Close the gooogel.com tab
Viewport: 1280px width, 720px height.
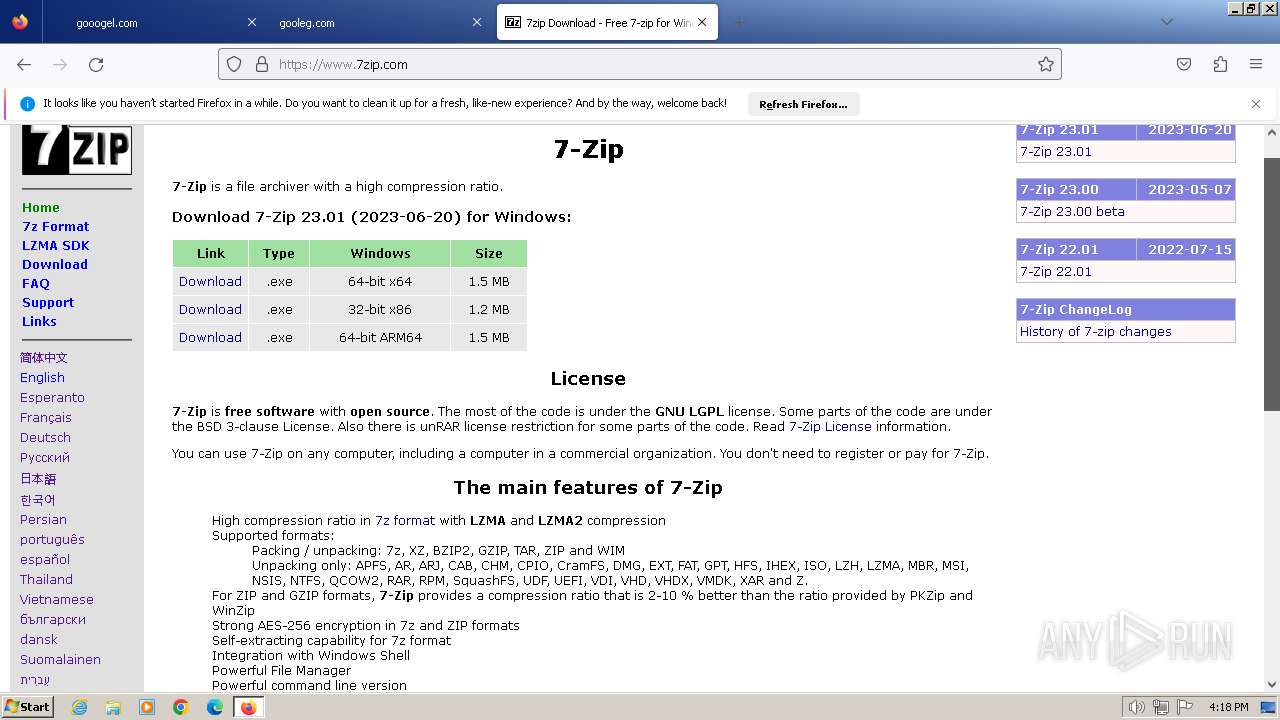252,22
